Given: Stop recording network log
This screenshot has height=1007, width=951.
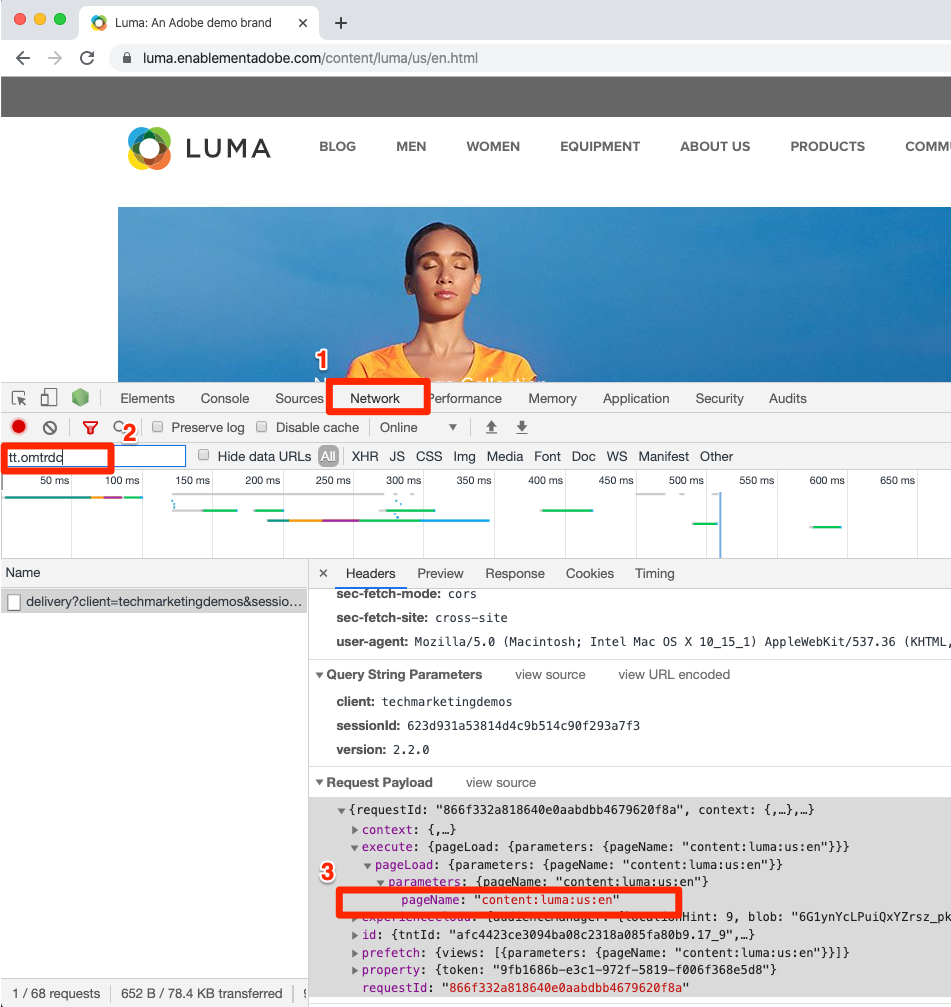Looking at the screenshot, I should click(x=19, y=427).
